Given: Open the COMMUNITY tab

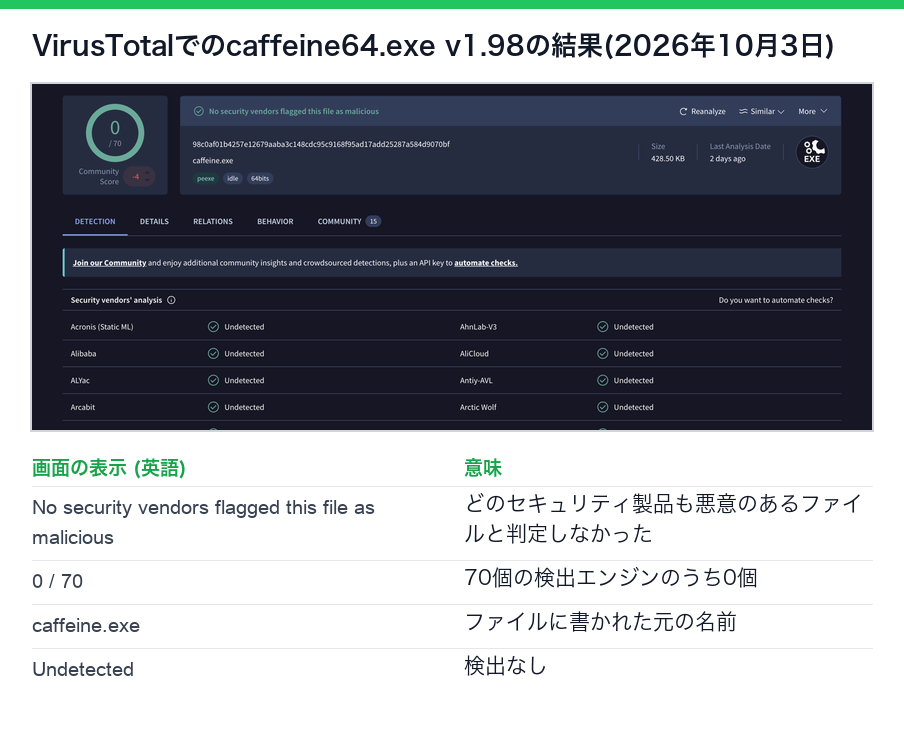Looking at the screenshot, I should pos(340,221).
